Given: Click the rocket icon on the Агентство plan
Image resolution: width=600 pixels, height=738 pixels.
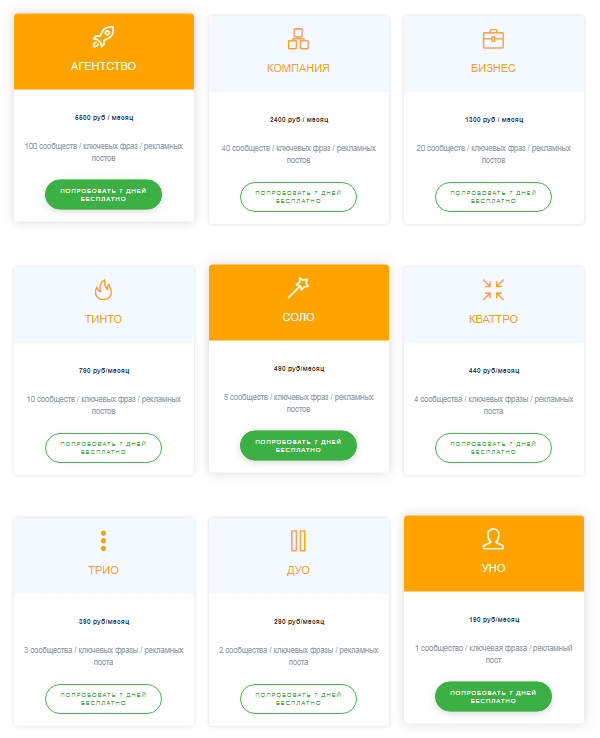Looking at the screenshot, I should (103, 38).
